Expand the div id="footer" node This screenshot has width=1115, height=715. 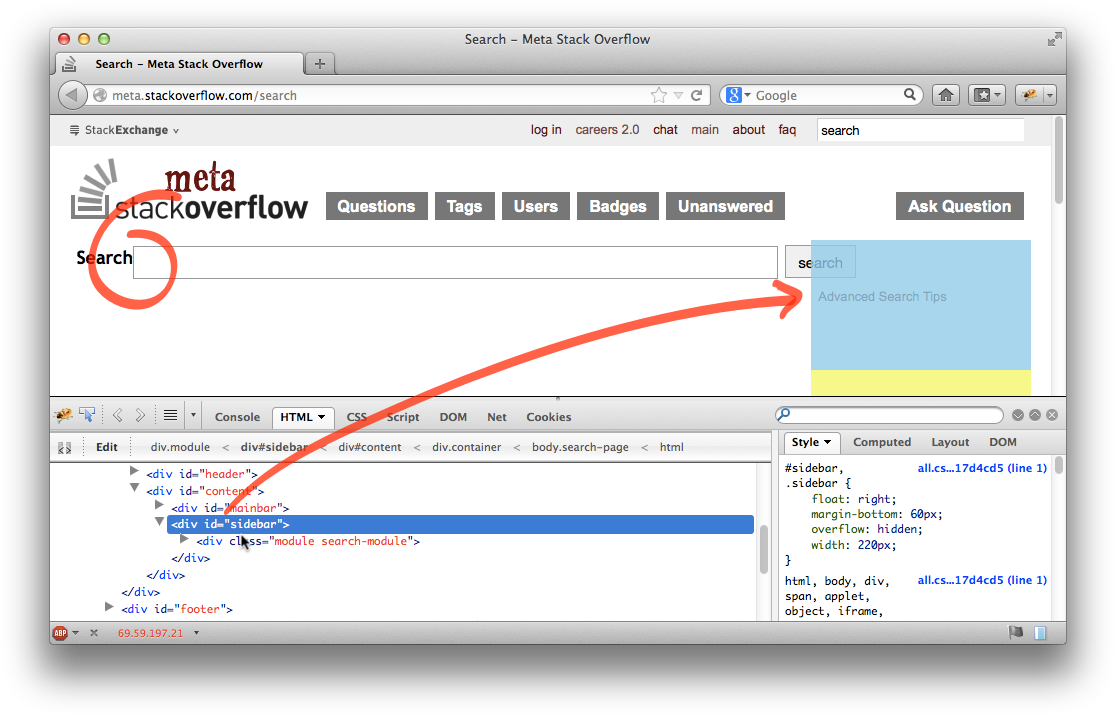110,607
